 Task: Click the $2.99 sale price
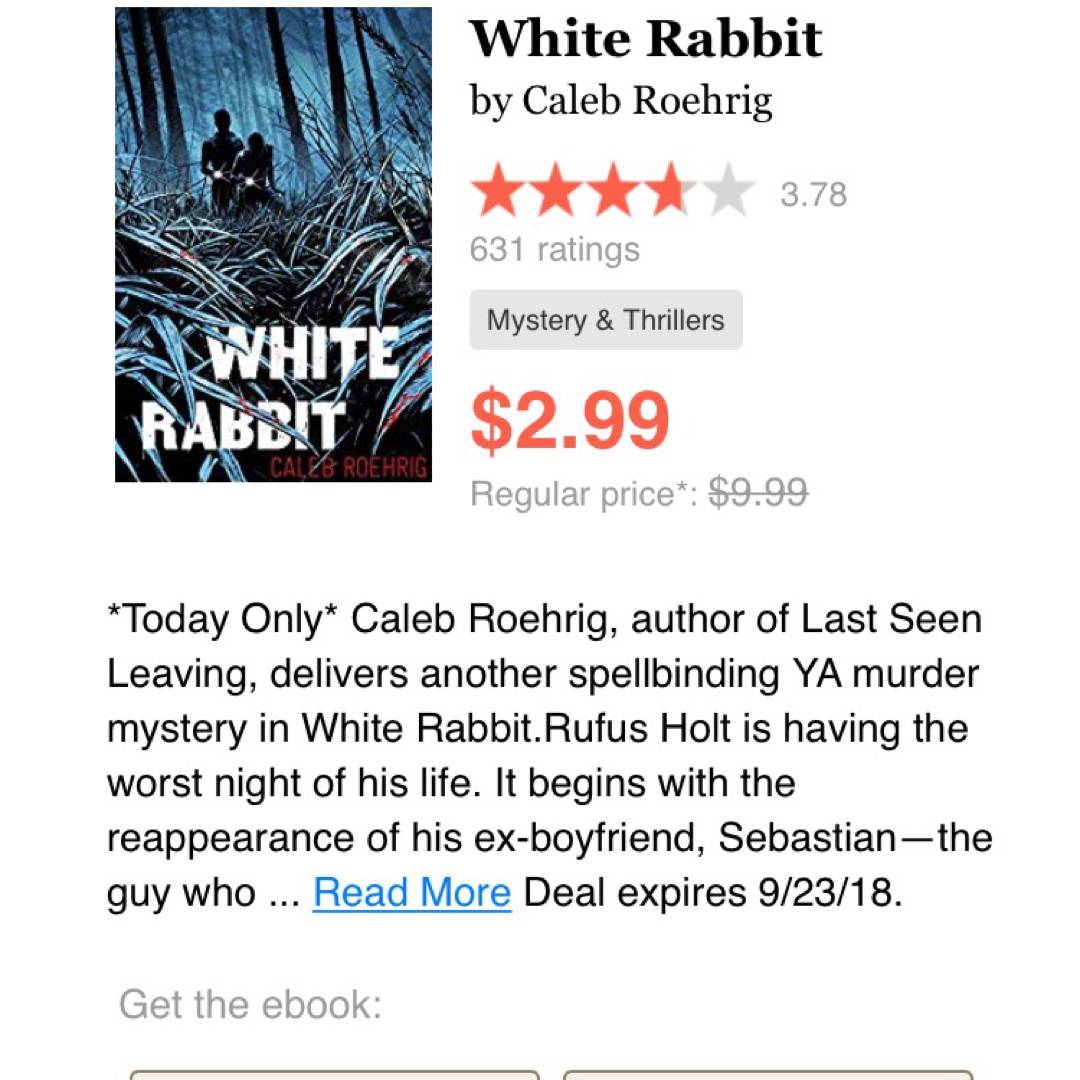[x=569, y=420]
